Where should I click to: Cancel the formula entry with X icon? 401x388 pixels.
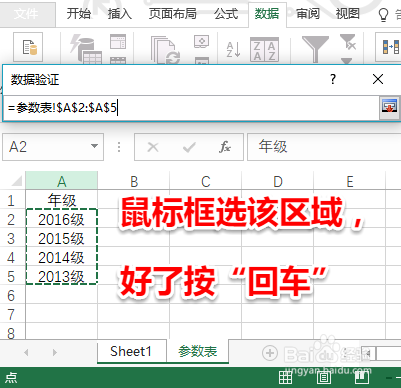(x=153, y=147)
